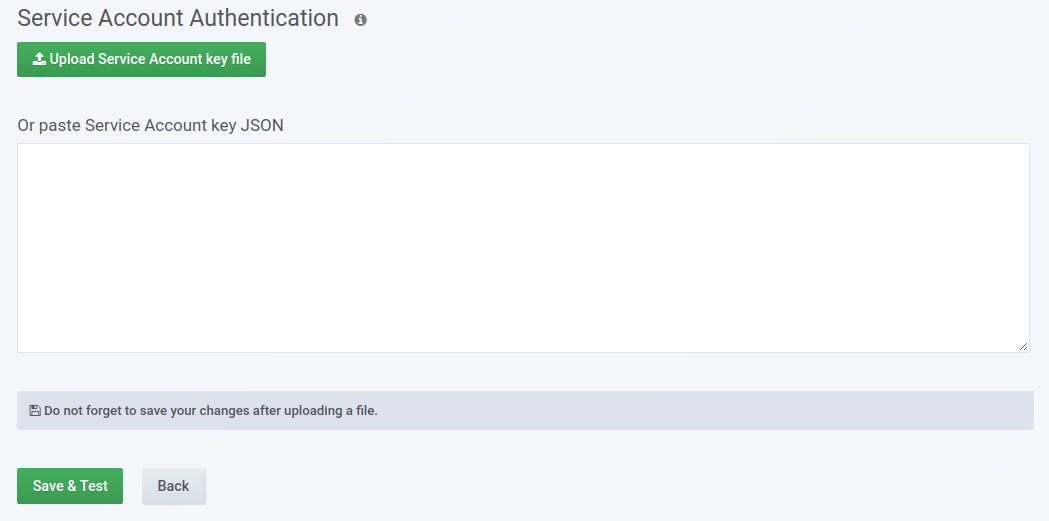Go back using the Back button
The height and width of the screenshot is (521, 1049).
173,486
